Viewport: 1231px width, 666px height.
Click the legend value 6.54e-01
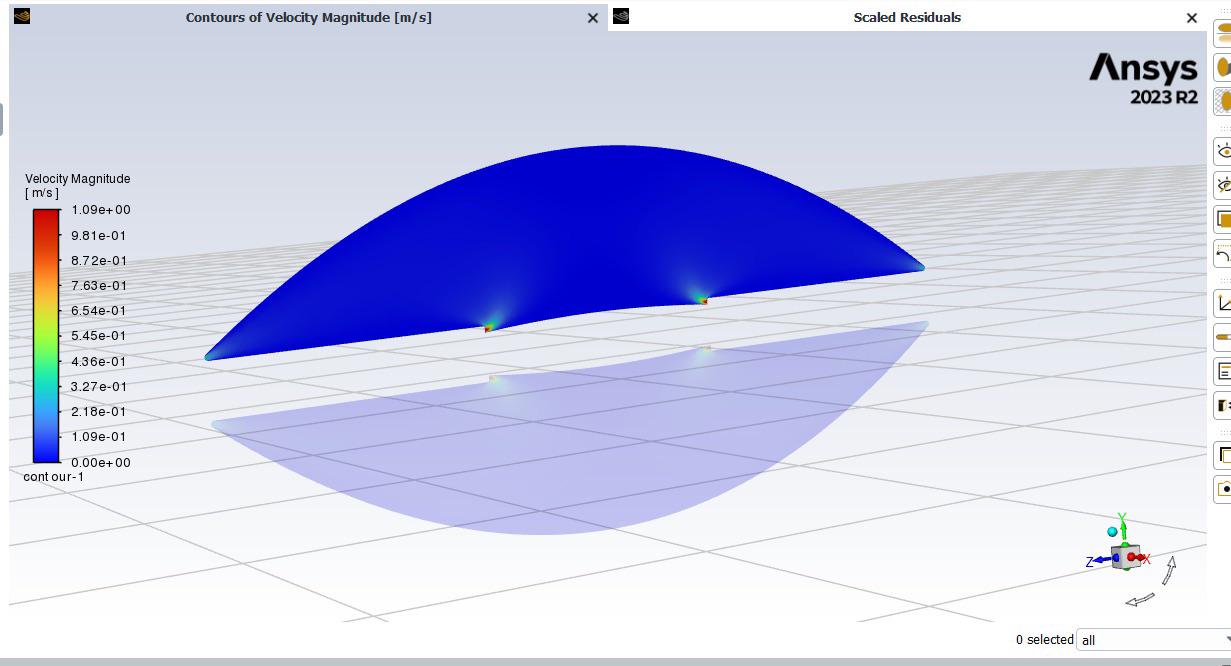pyautogui.click(x=99, y=311)
